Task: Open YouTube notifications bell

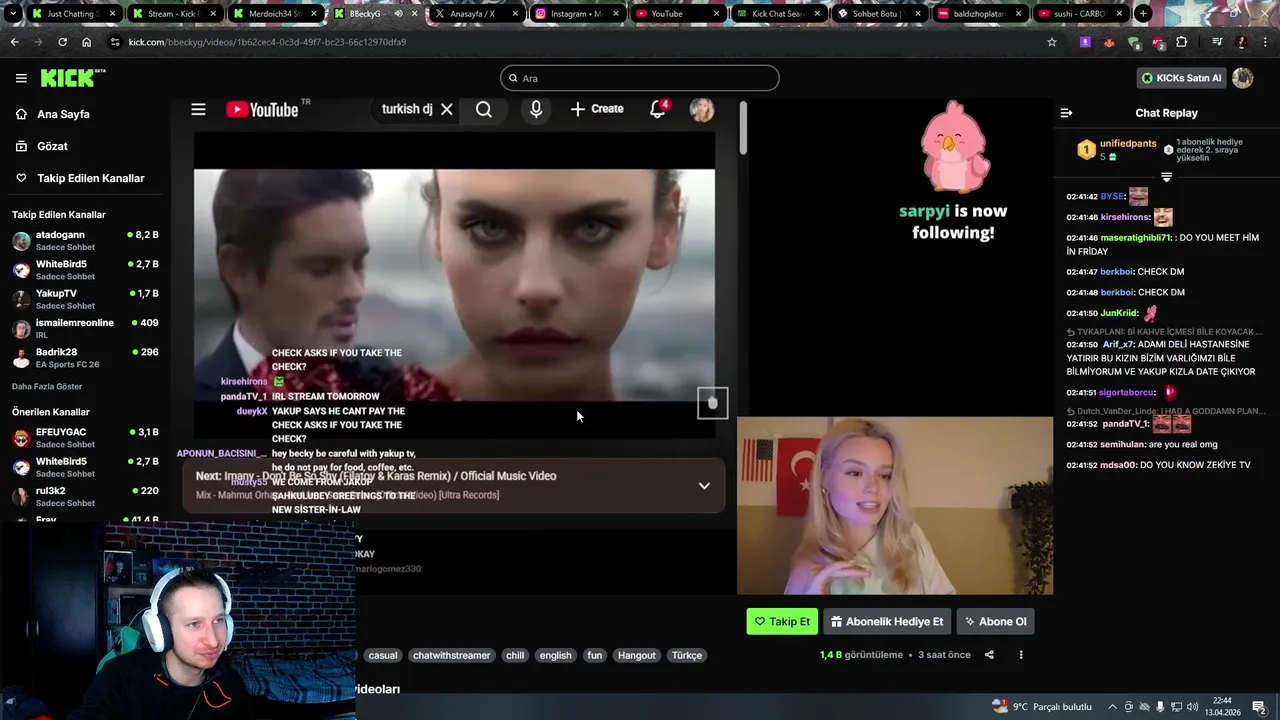Action: [658, 109]
